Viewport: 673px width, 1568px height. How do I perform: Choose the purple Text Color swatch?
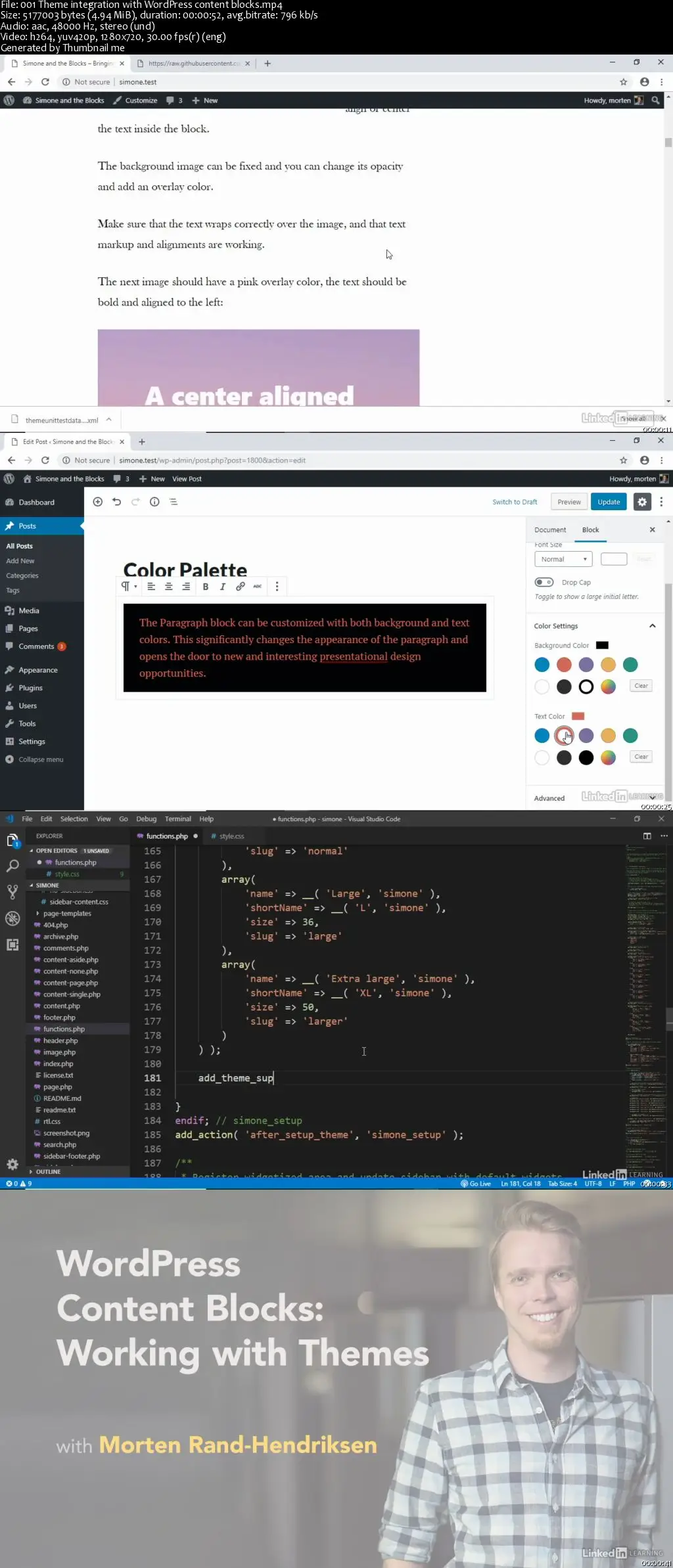(586, 736)
